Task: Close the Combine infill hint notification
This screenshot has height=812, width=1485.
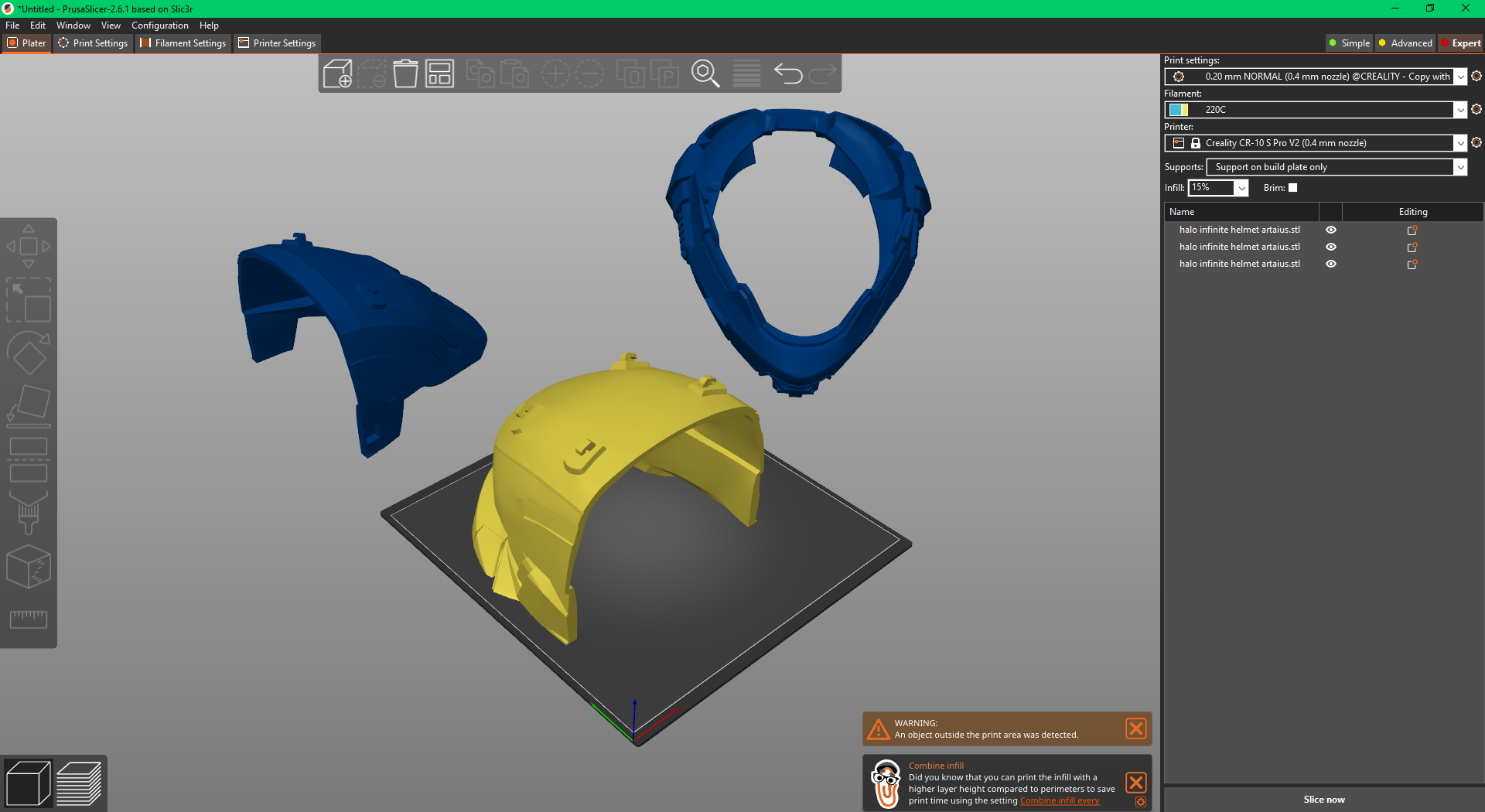Action: point(1135,782)
